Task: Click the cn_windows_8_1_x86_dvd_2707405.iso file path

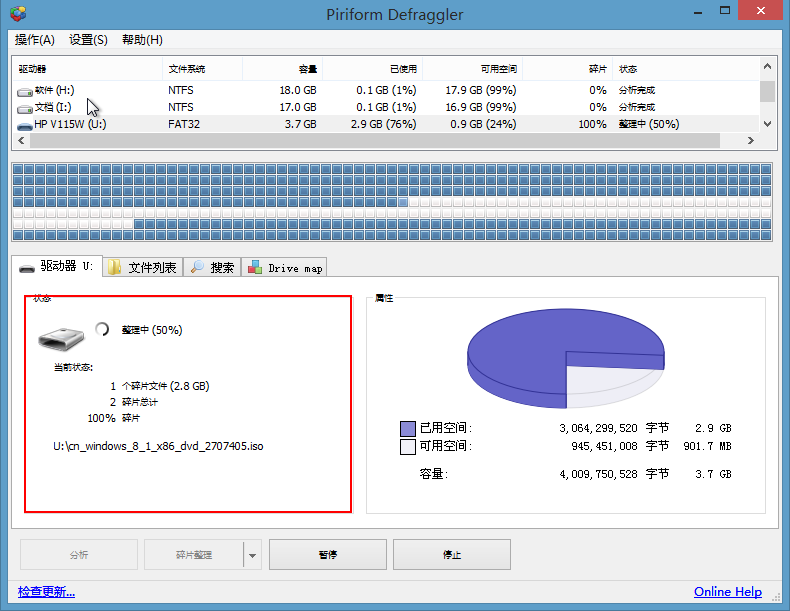Action: point(158,446)
